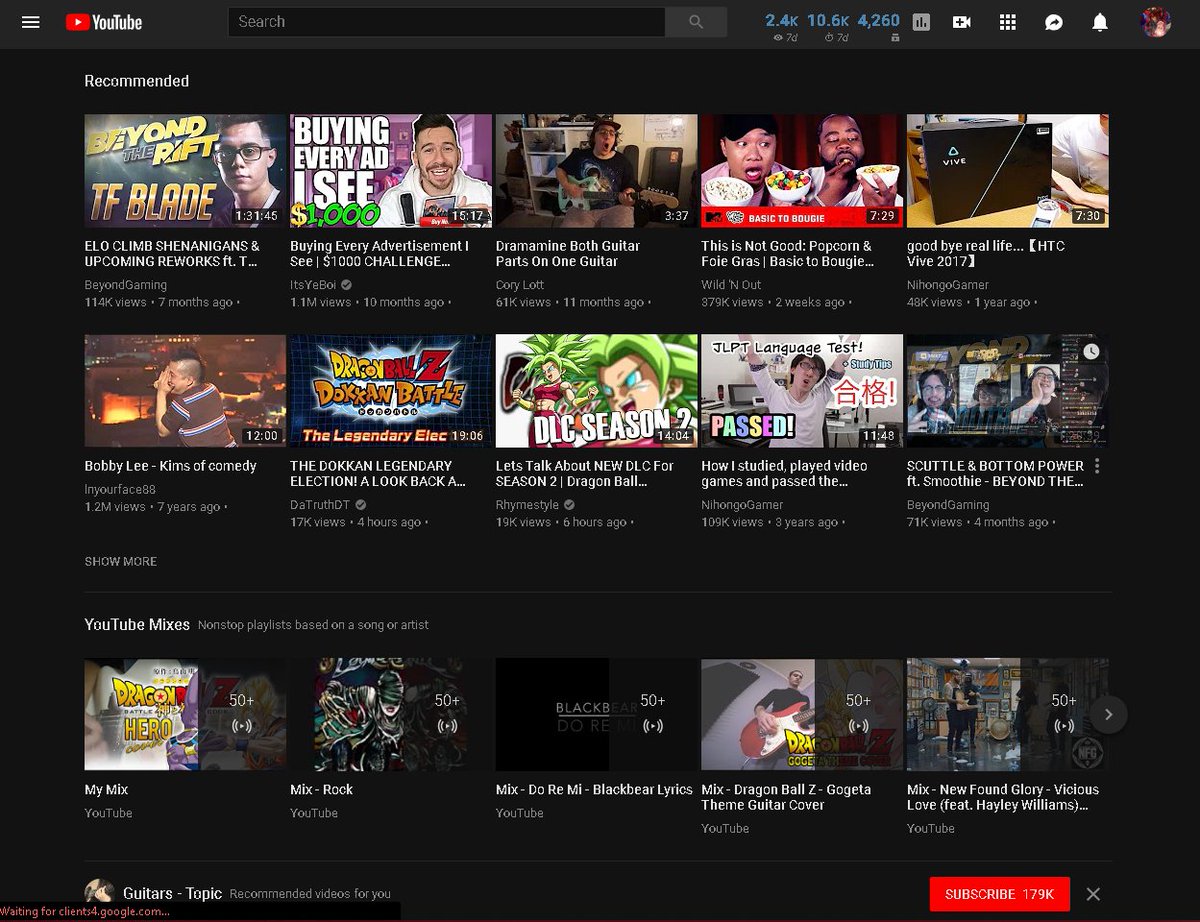Open THE DOKKAN LEGENDARY ELECTION title
The height and width of the screenshot is (922, 1200).
[x=378, y=473]
